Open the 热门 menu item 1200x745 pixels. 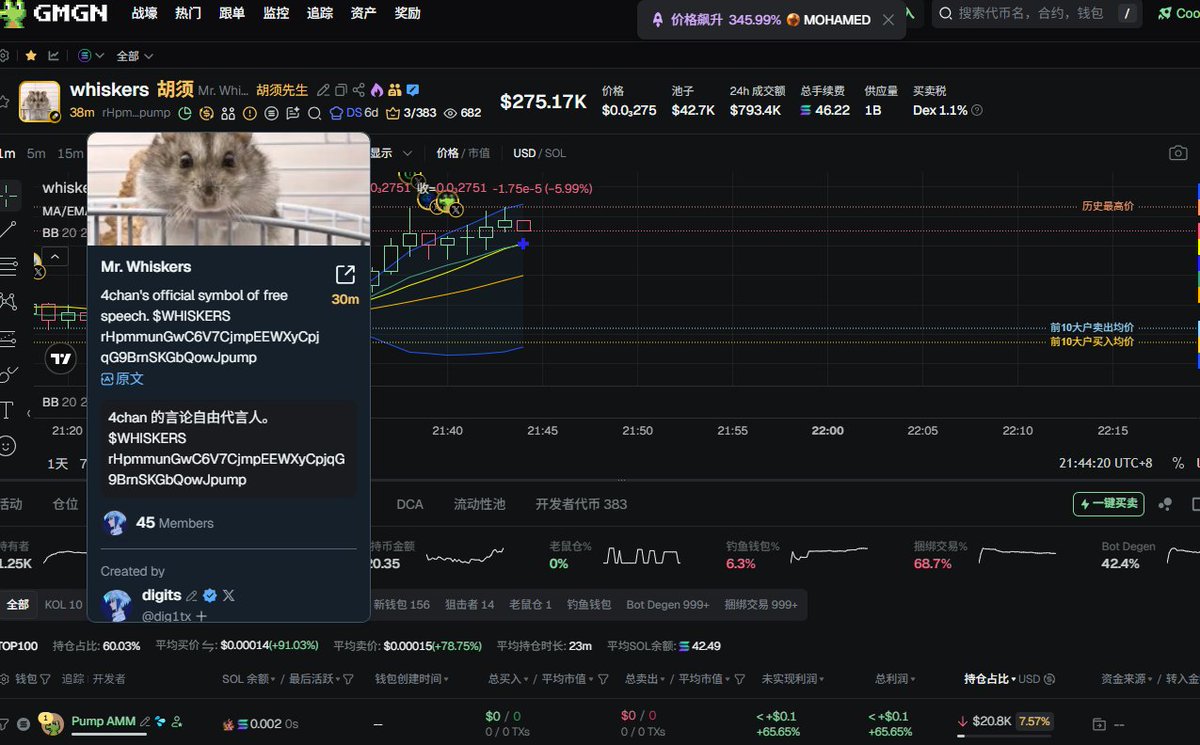188,14
